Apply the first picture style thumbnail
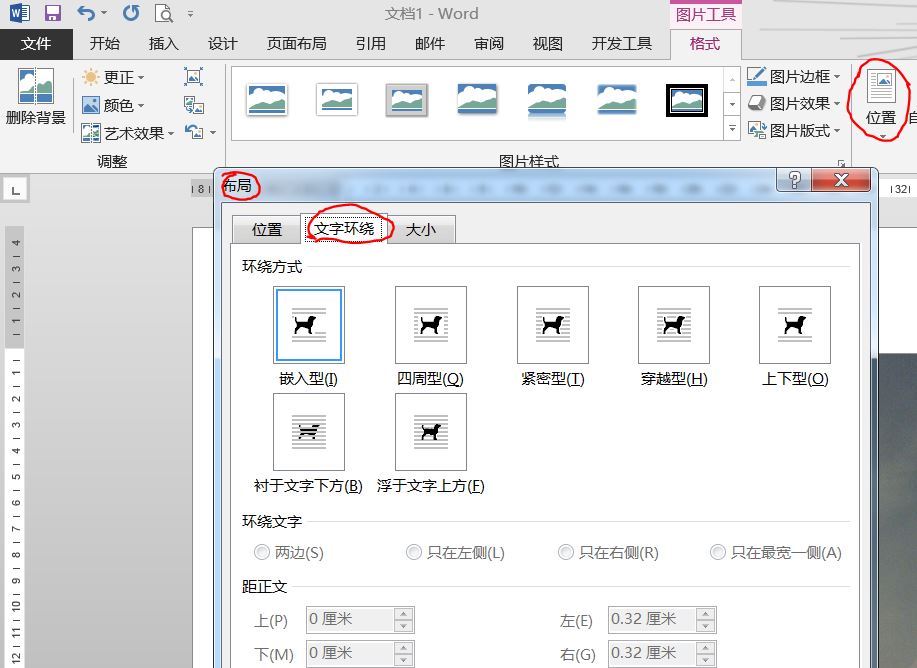This screenshot has height=668, width=917. tap(267, 99)
